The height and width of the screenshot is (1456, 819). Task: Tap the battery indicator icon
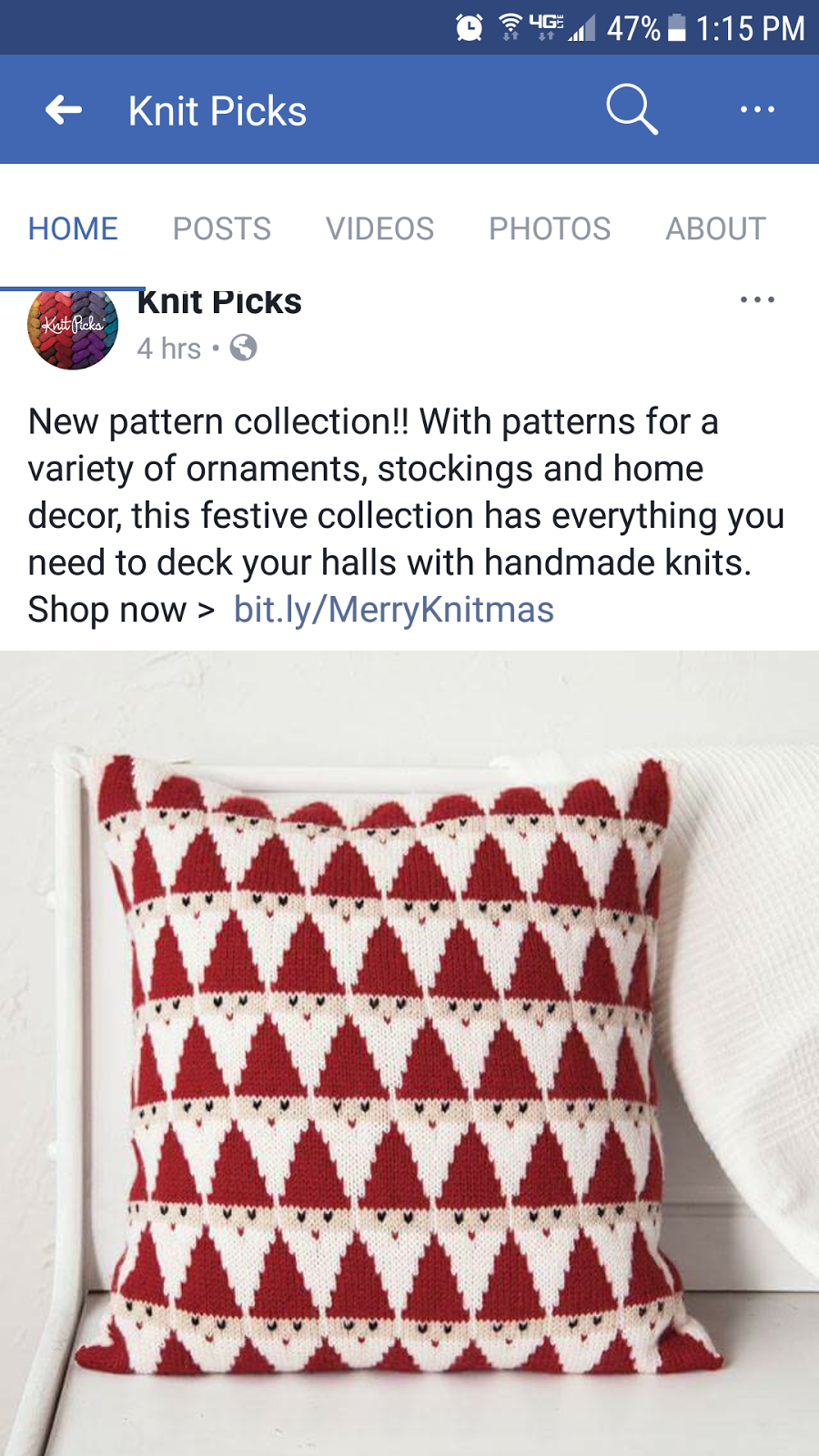click(677, 27)
